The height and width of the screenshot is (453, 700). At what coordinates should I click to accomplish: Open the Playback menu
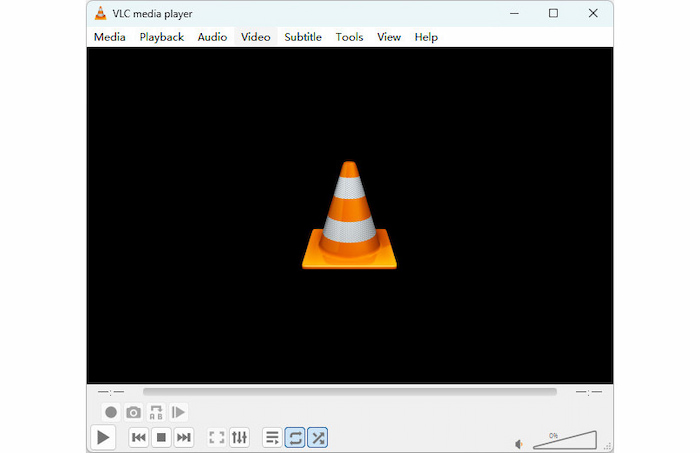coord(162,37)
